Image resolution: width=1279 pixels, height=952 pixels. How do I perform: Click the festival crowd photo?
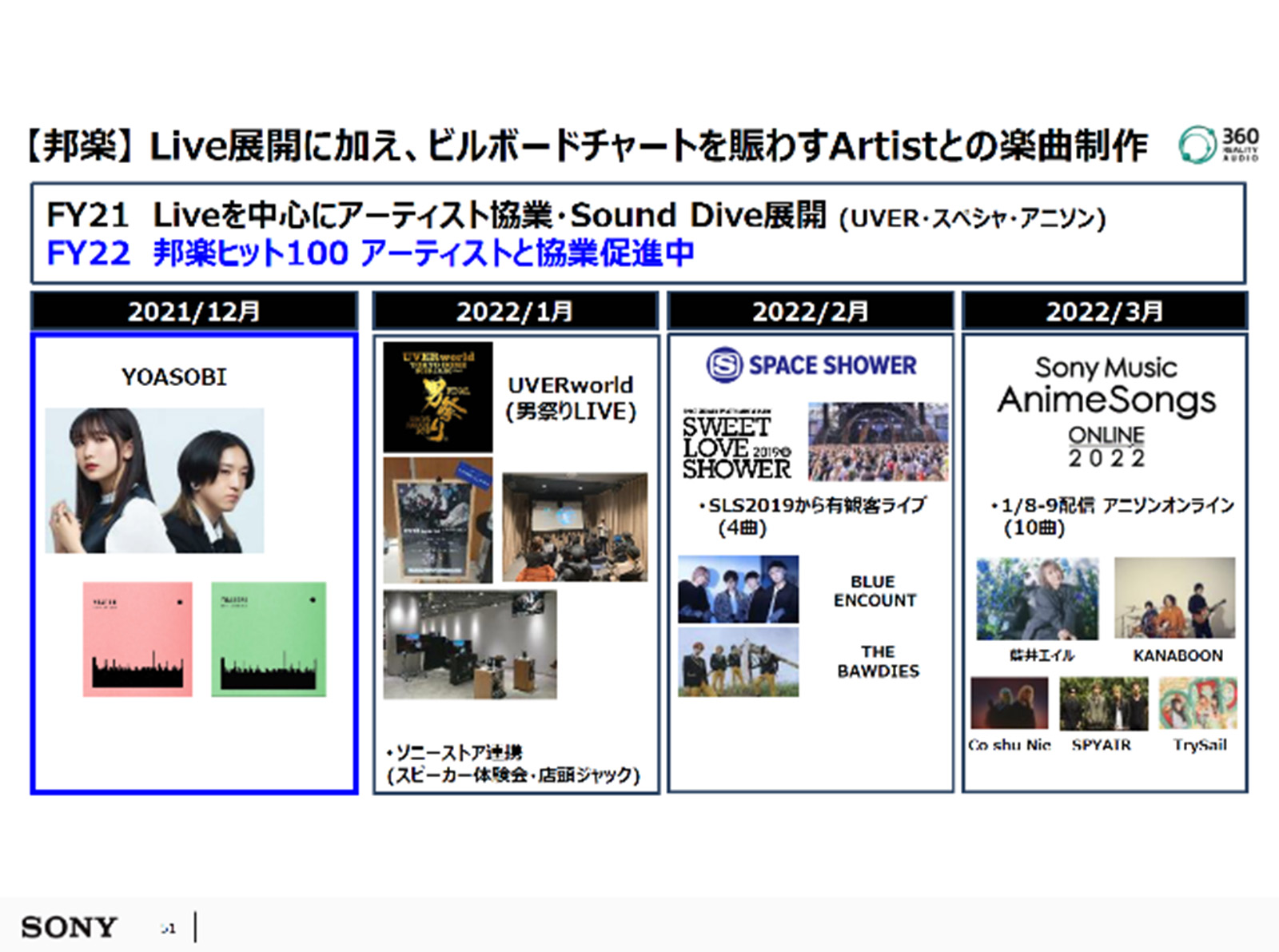pyautogui.click(x=878, y=441)
